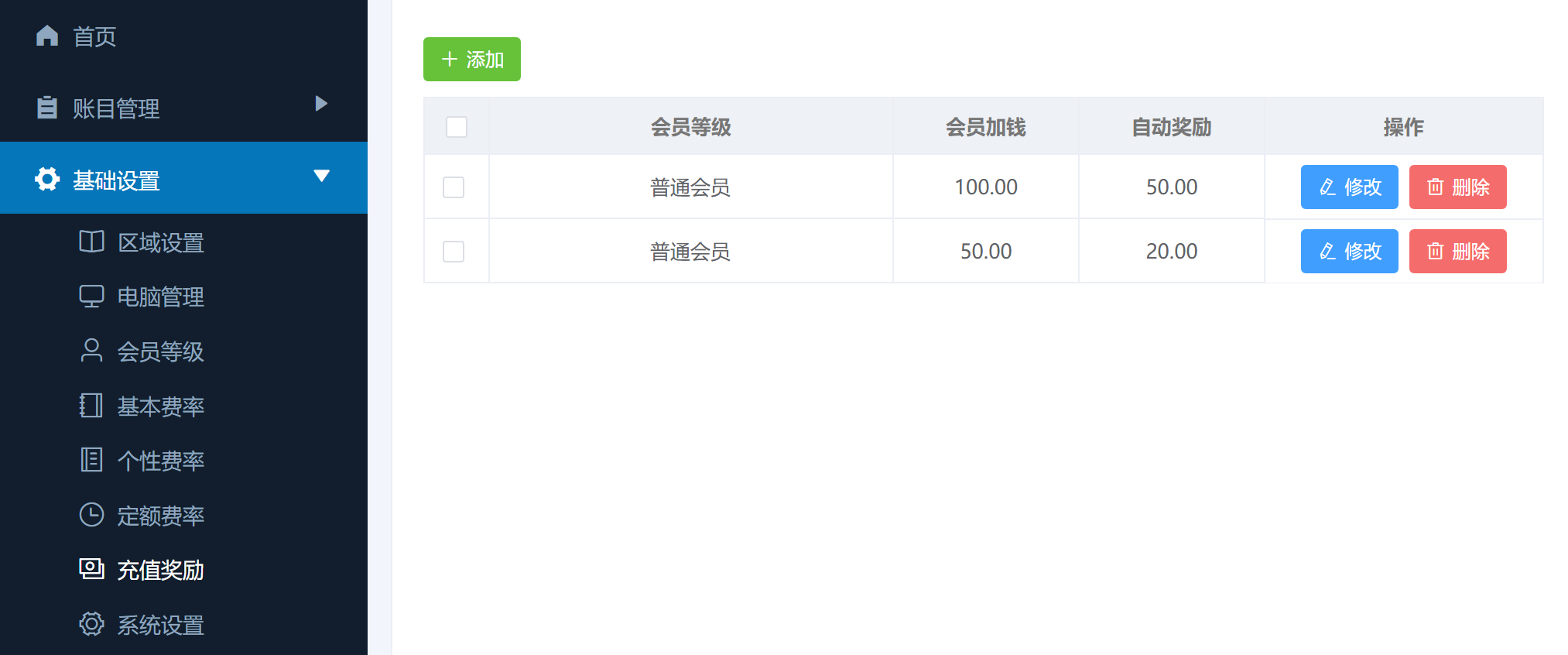Check the second row 50.00 checkbox
1568x655 pixels.
[454, 252]
